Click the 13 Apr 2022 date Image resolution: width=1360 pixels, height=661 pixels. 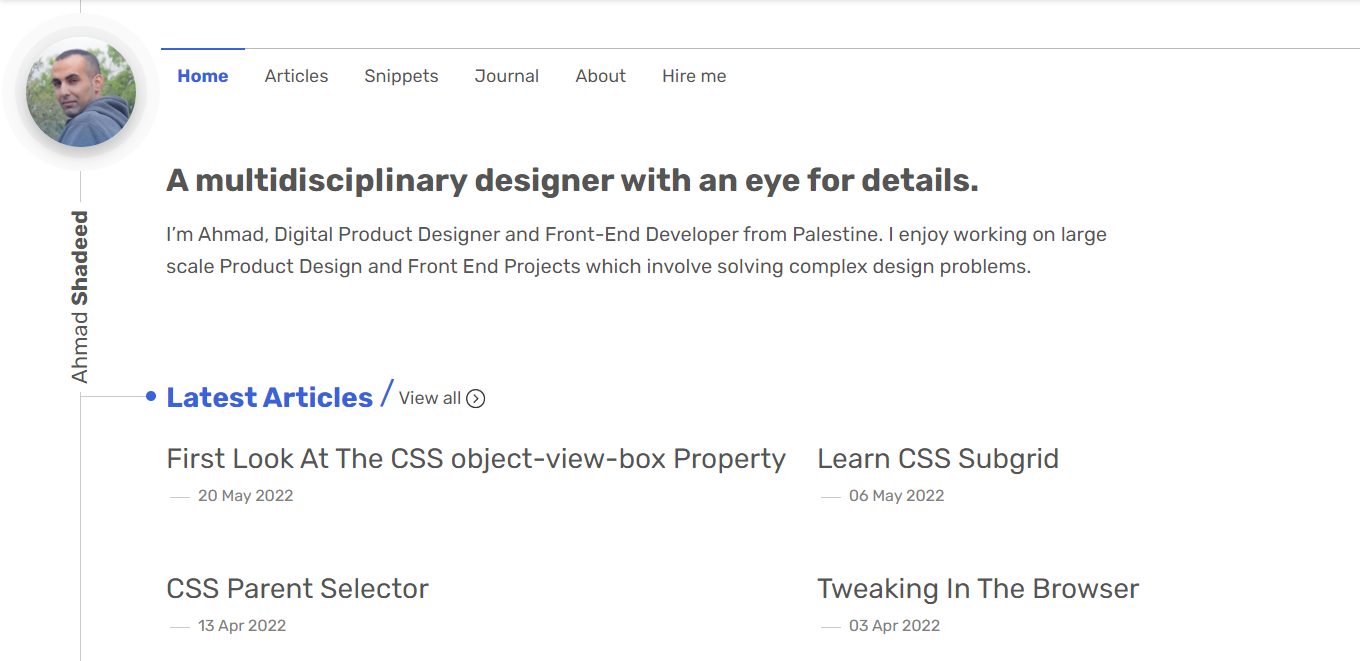pos(242,626)
